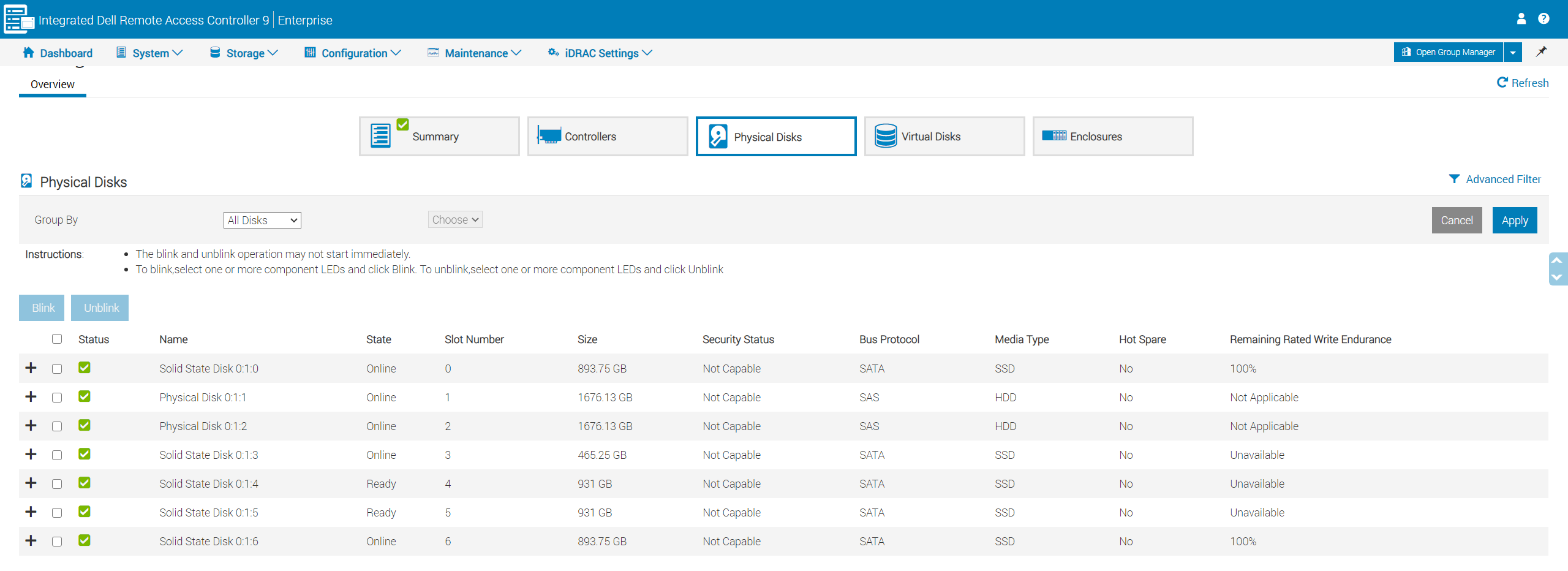This screenshot has width=1568, height=571.
Task: Click the Blink button
Action: [42, 308]
